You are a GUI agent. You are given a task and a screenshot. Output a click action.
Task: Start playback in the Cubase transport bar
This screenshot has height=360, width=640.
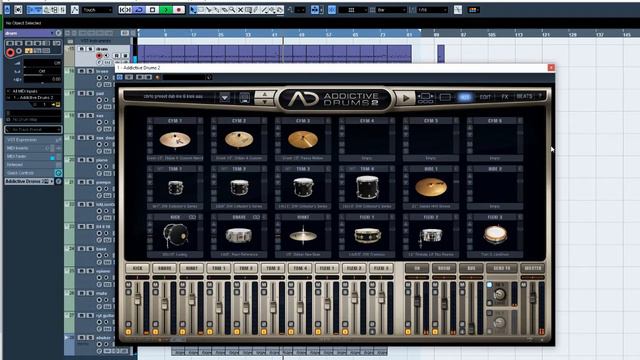click(x=165, y=9)
